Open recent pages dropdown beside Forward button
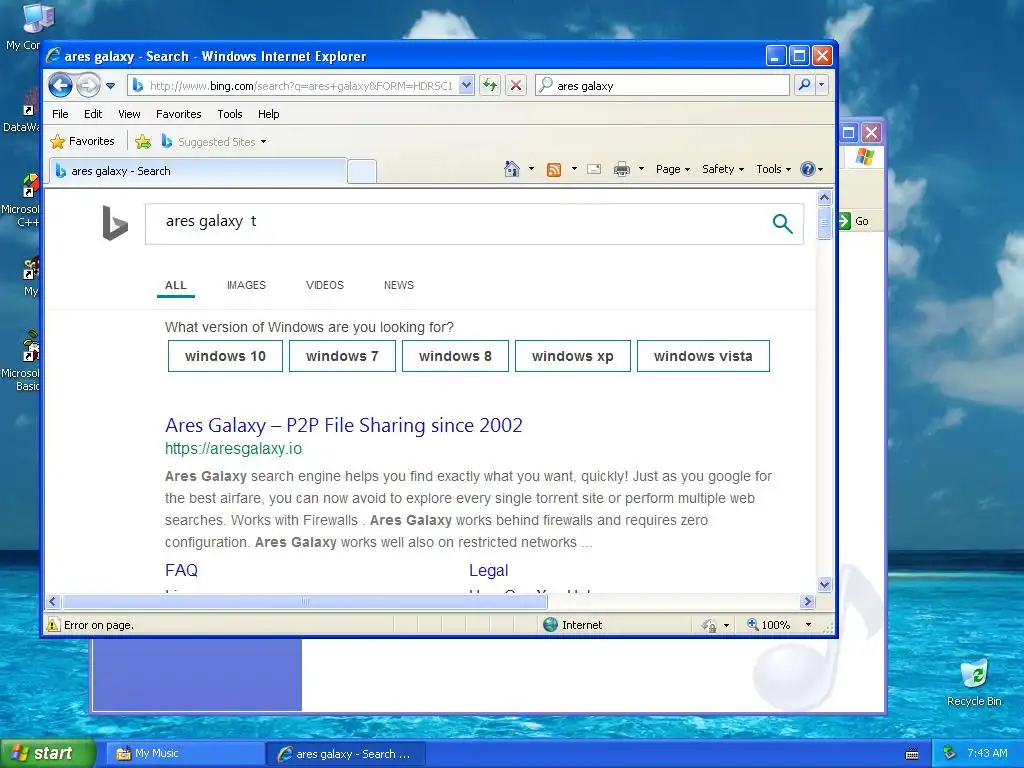 [x=110, y=86]
